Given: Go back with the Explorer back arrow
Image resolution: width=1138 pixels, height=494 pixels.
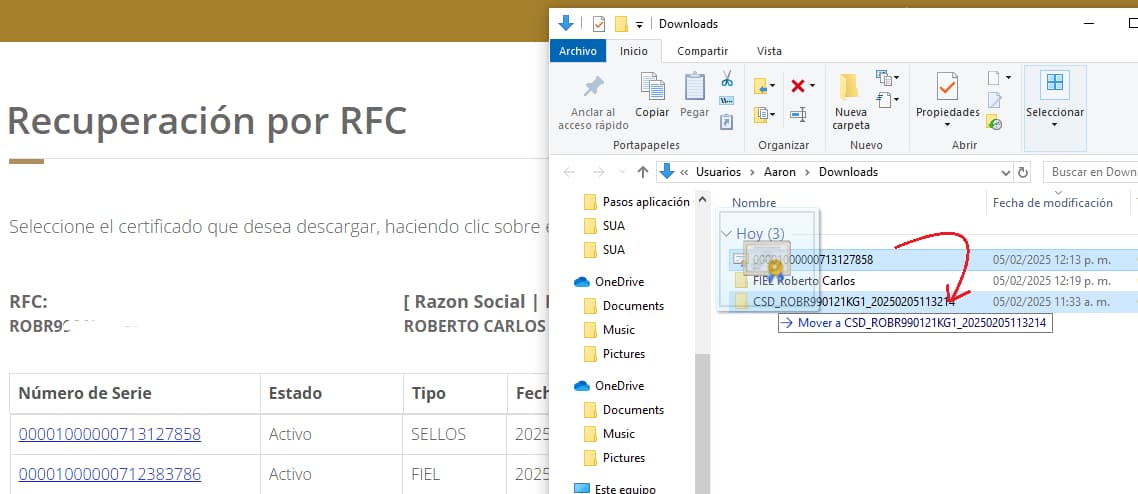Looking at the screenshot, I should tap(570, 172).
